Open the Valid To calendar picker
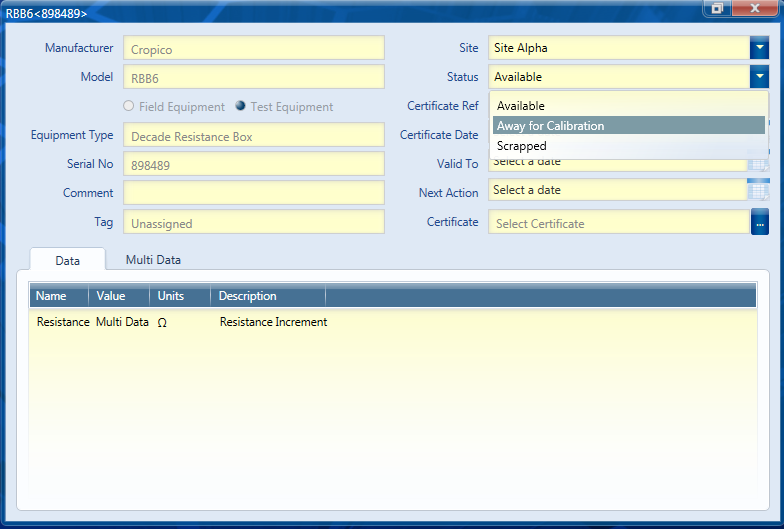This screenshot has height=529, width=784. click(758, 165)
